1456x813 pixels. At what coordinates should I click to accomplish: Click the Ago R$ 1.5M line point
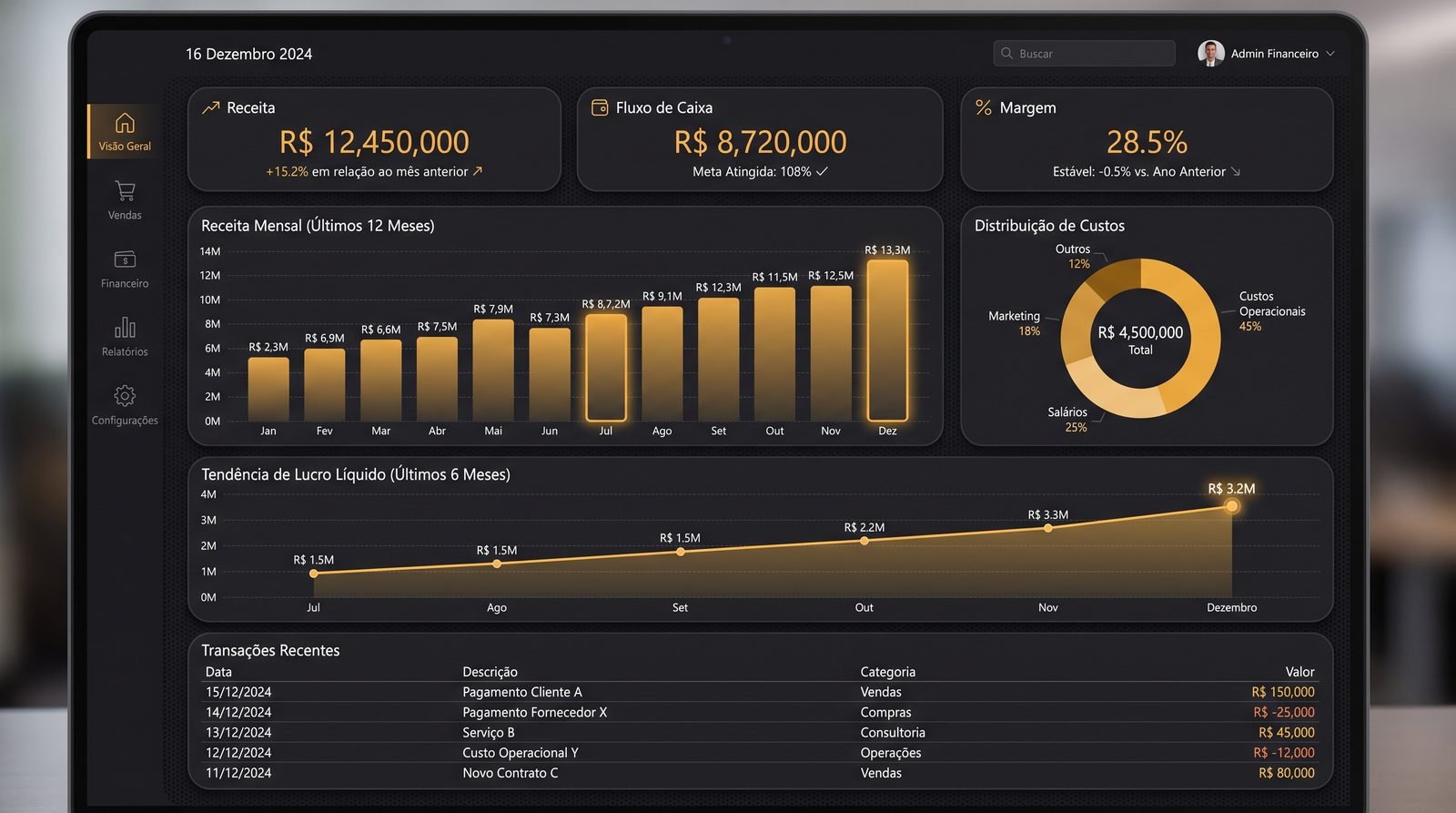[497, 564]
